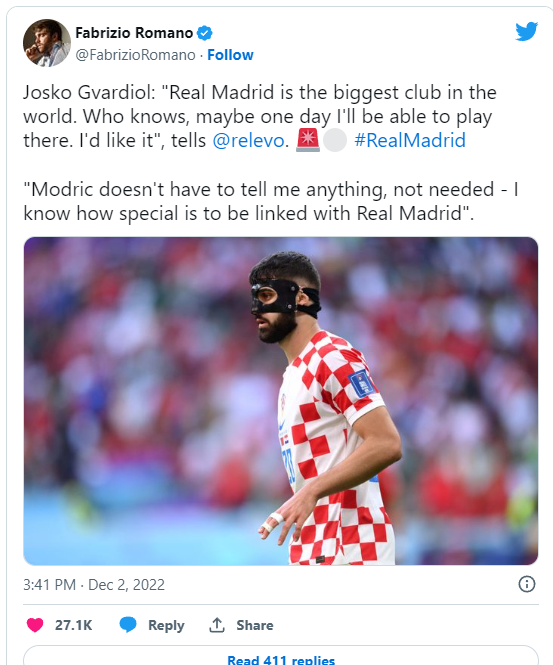Open the tweet info circle icon
The height and width of the screenshot is (665, 553).
[527, 584]
